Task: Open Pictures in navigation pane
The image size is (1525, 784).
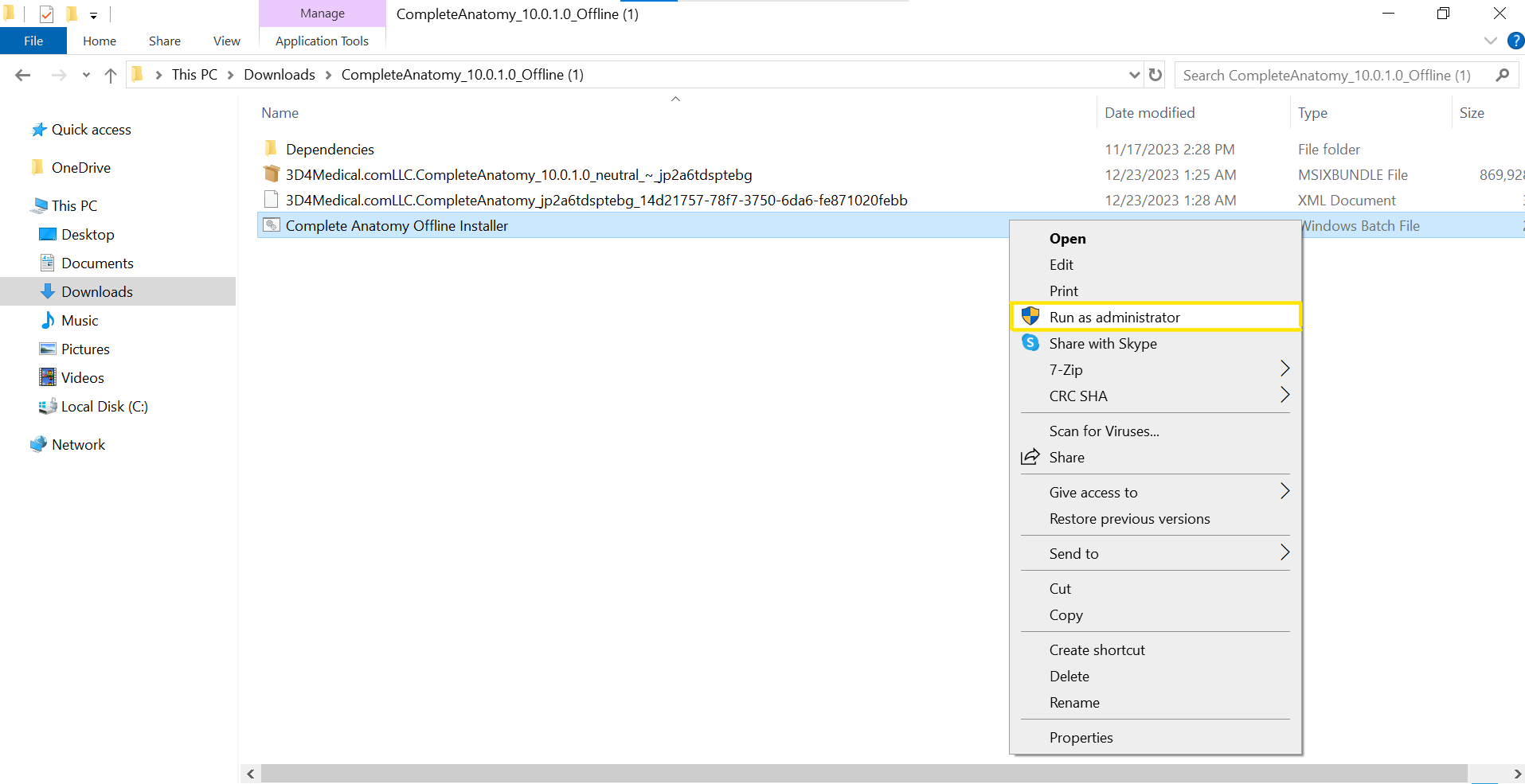Action: (x=85, y=349)
